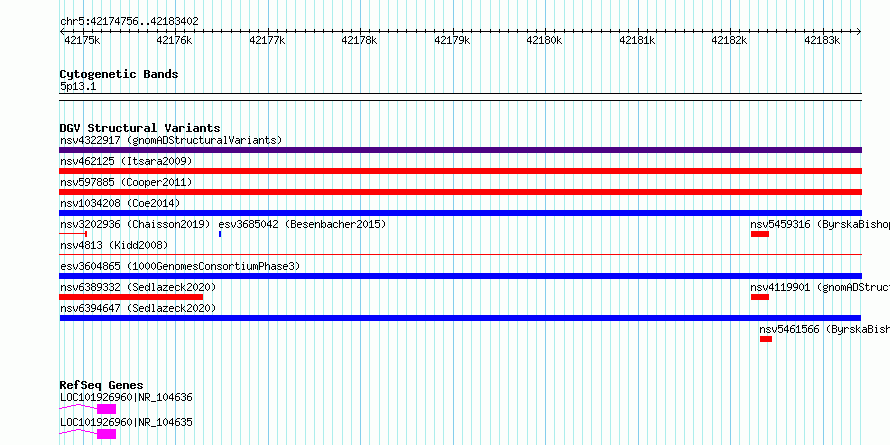Click the blue nsv1034208 variant bar
This screenshot has height=445, width=890.
tap(460, 213)
